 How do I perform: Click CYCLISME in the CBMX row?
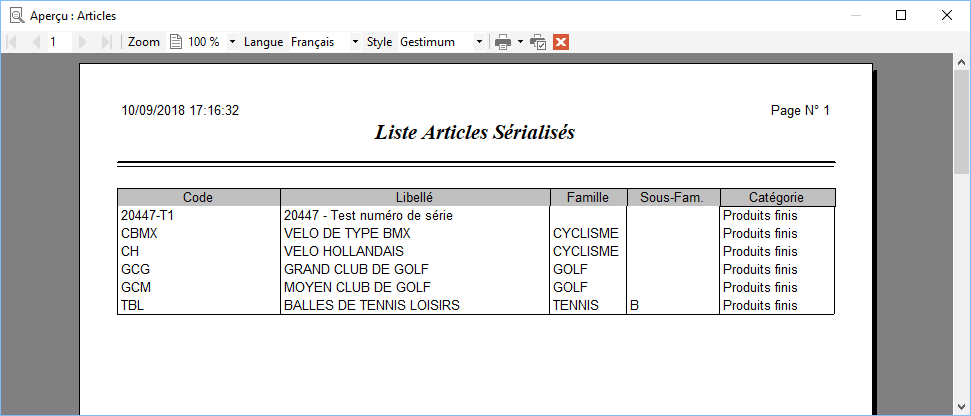[x=586, y=234]
